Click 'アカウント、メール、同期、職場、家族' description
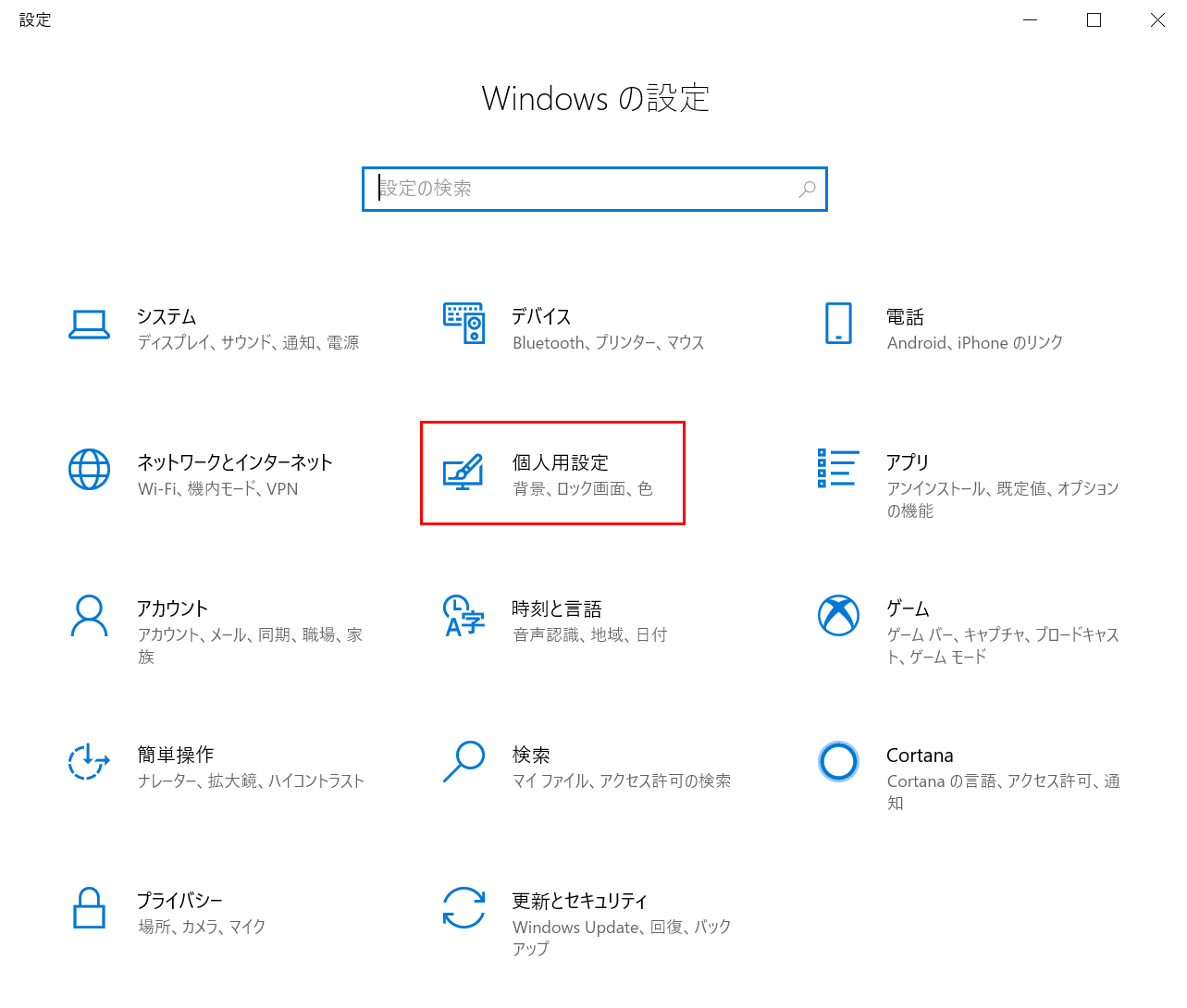Image resolution: width=1187 pixels, height=1008 pixels. pyautogui.click(x=250, y=645)
